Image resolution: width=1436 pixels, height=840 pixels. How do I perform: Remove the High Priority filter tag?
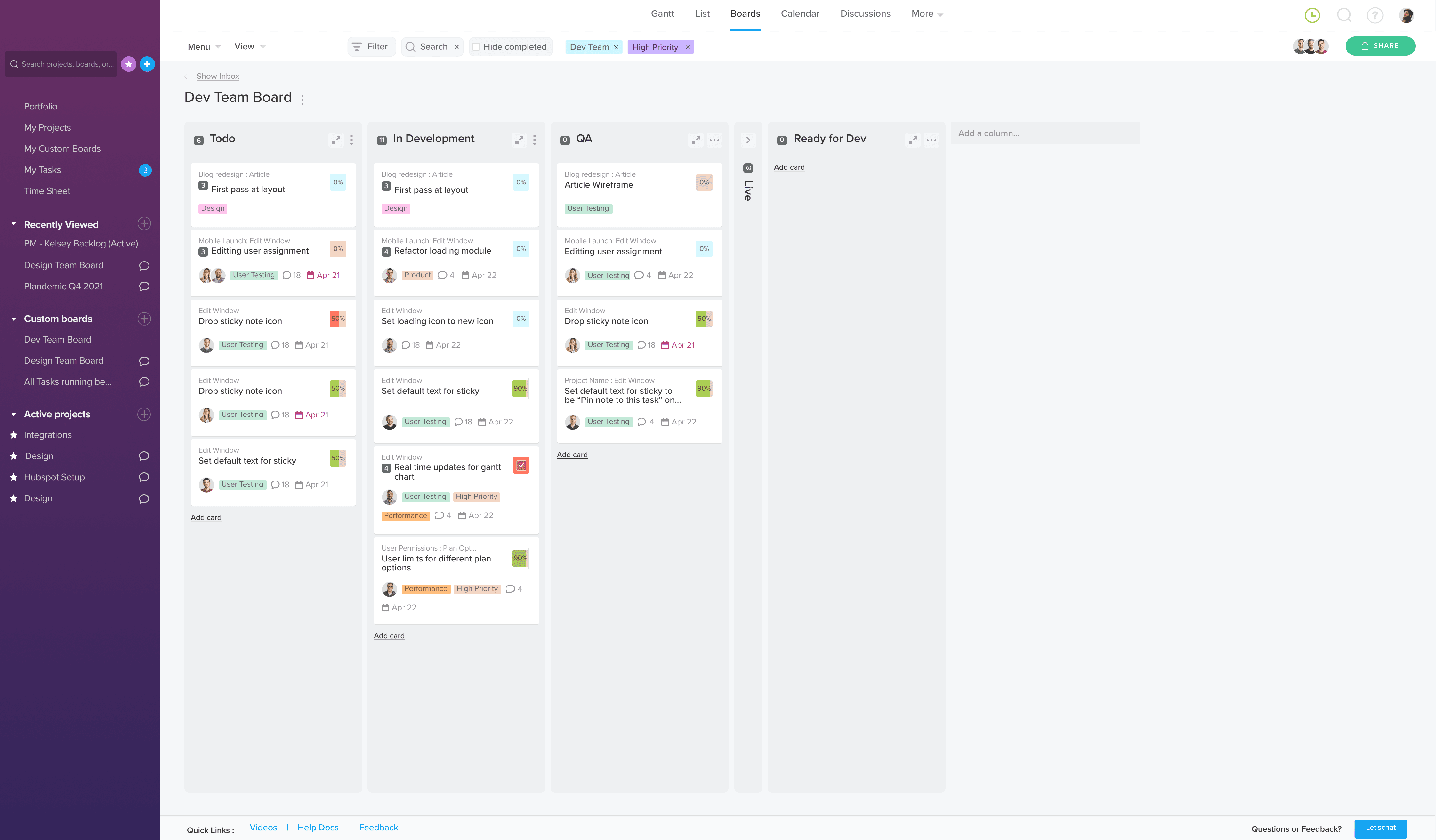pyautogui.click(x=688, y=47)
